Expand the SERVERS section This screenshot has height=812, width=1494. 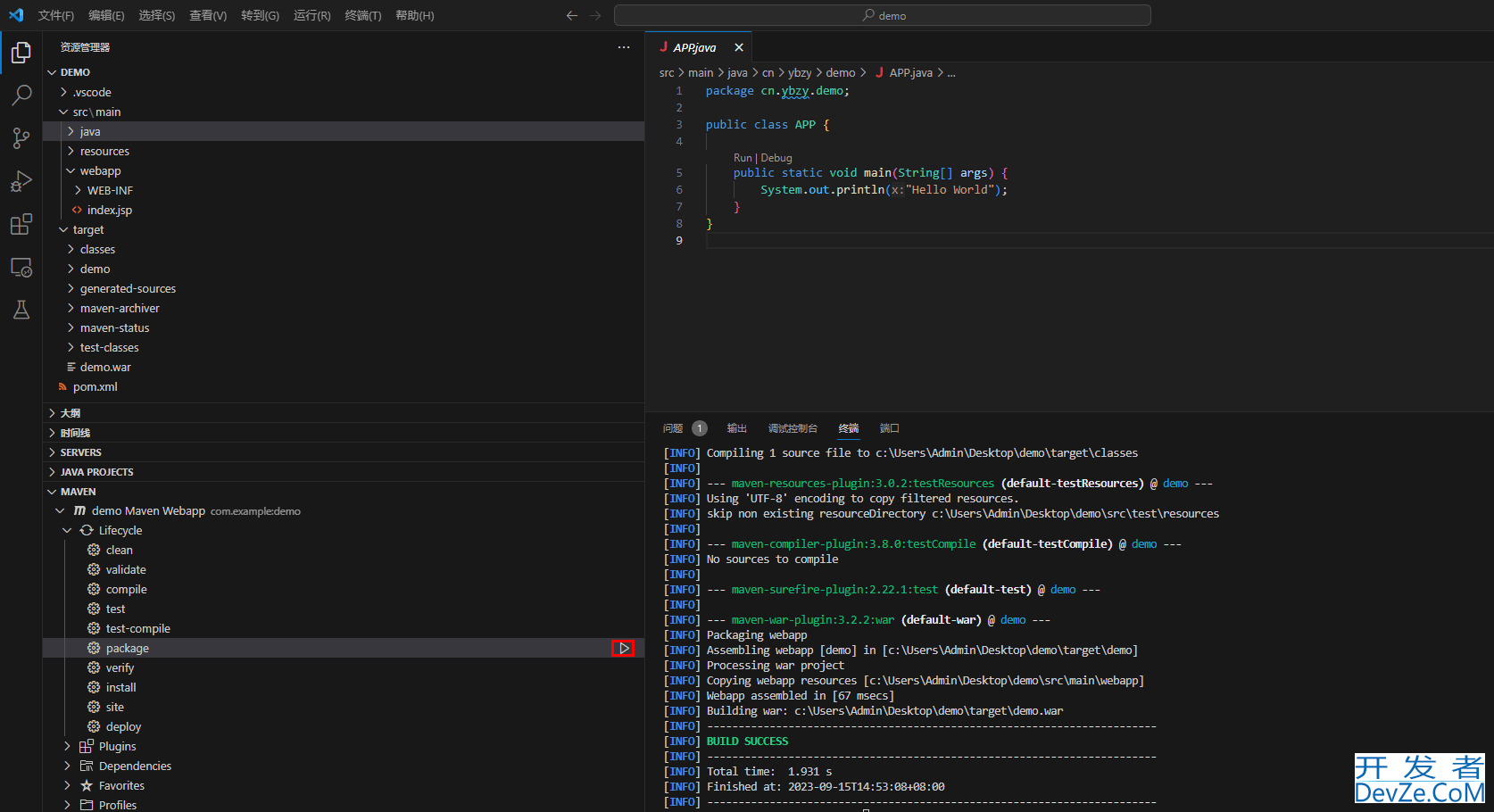(52, 452)
